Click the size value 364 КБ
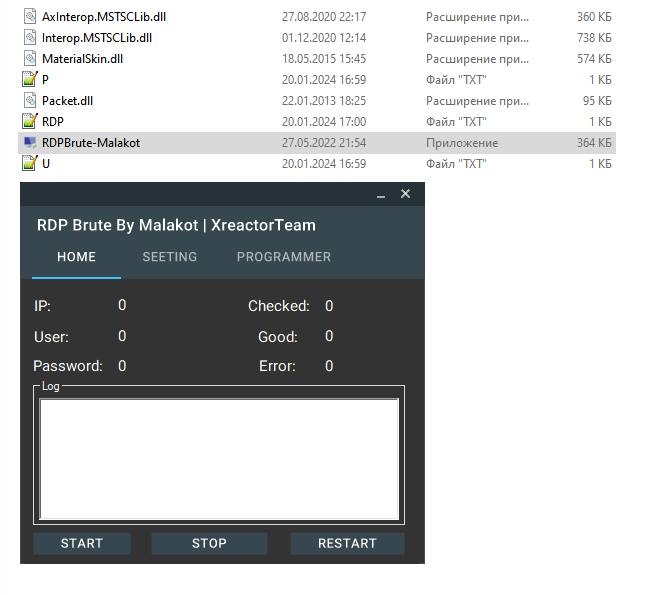660x595 pixels. [x=594, y=143]
